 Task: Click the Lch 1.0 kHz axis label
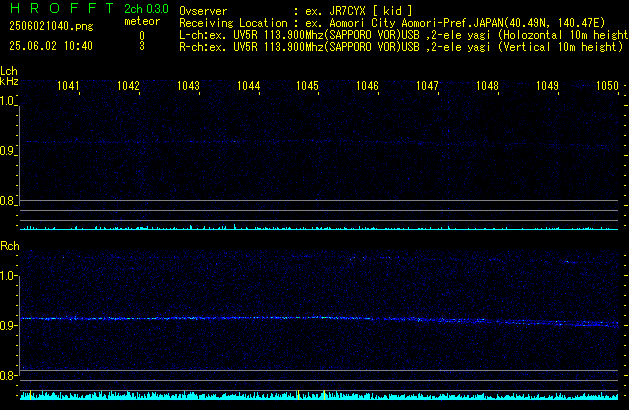7,101
